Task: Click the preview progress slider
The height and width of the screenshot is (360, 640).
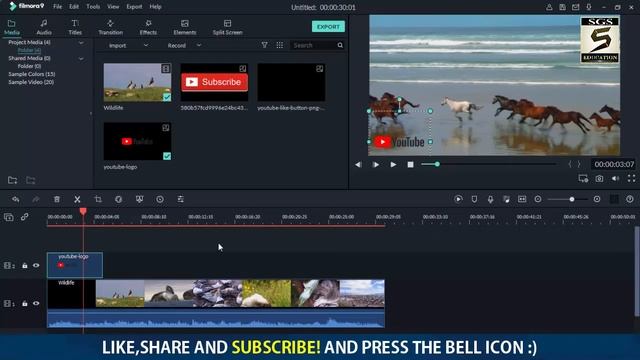Action: [x=489, y=164]
